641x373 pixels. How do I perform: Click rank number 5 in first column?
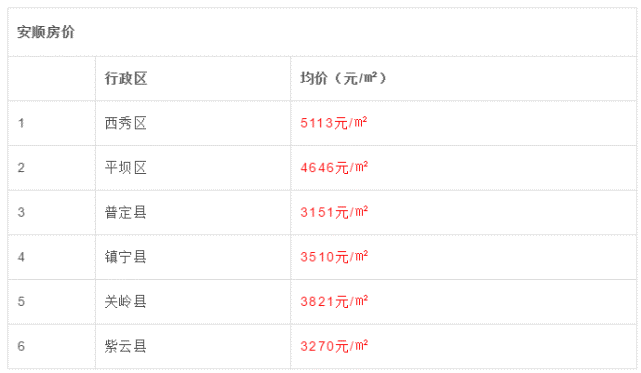[x=21, y=301]
